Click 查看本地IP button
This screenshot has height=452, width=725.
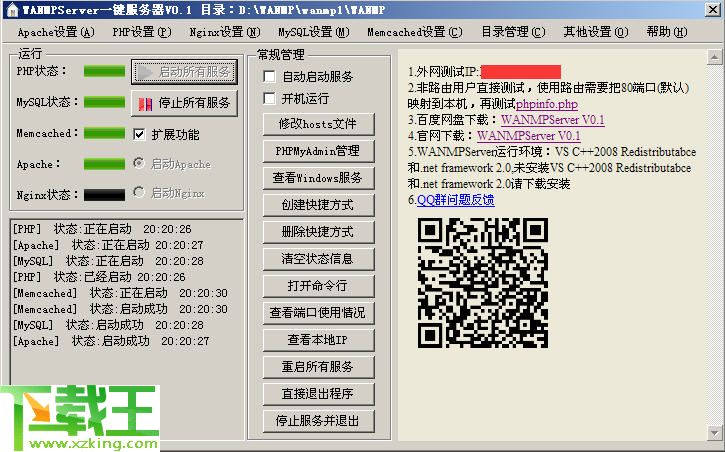318,340
